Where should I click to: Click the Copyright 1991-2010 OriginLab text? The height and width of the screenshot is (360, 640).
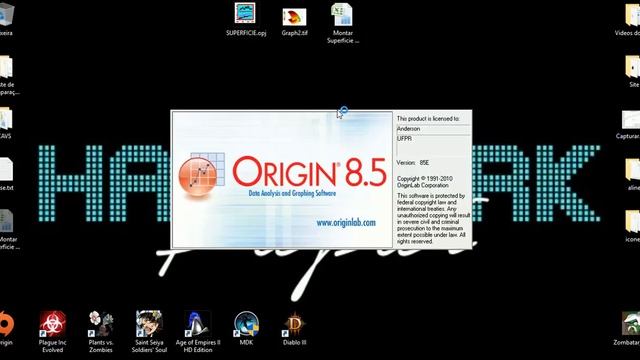[x=424, y=182]
